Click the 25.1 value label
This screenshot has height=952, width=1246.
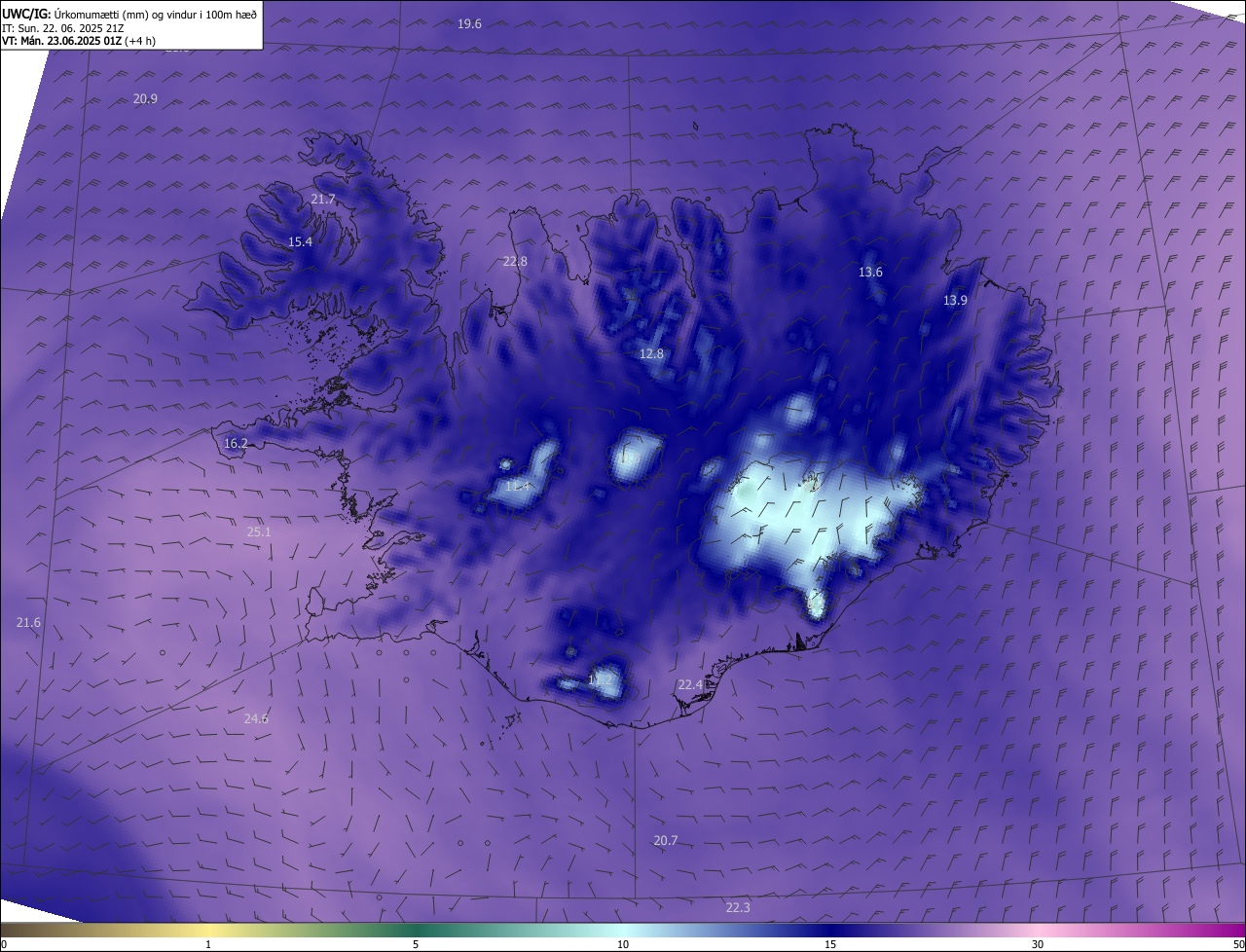click(x=259, y=531)
